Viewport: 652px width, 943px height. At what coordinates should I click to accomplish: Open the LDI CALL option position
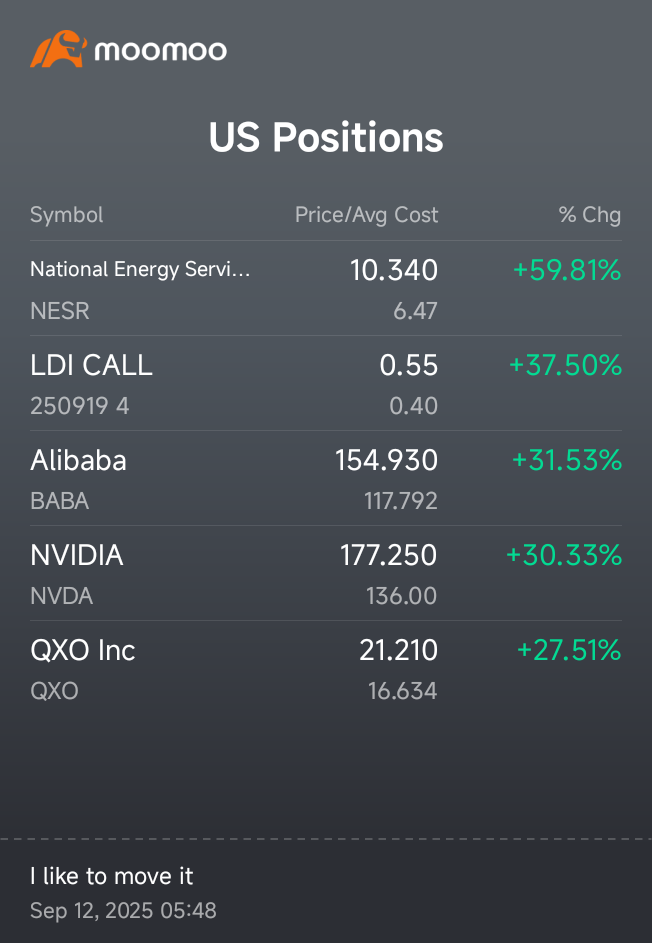click(91, 365)
